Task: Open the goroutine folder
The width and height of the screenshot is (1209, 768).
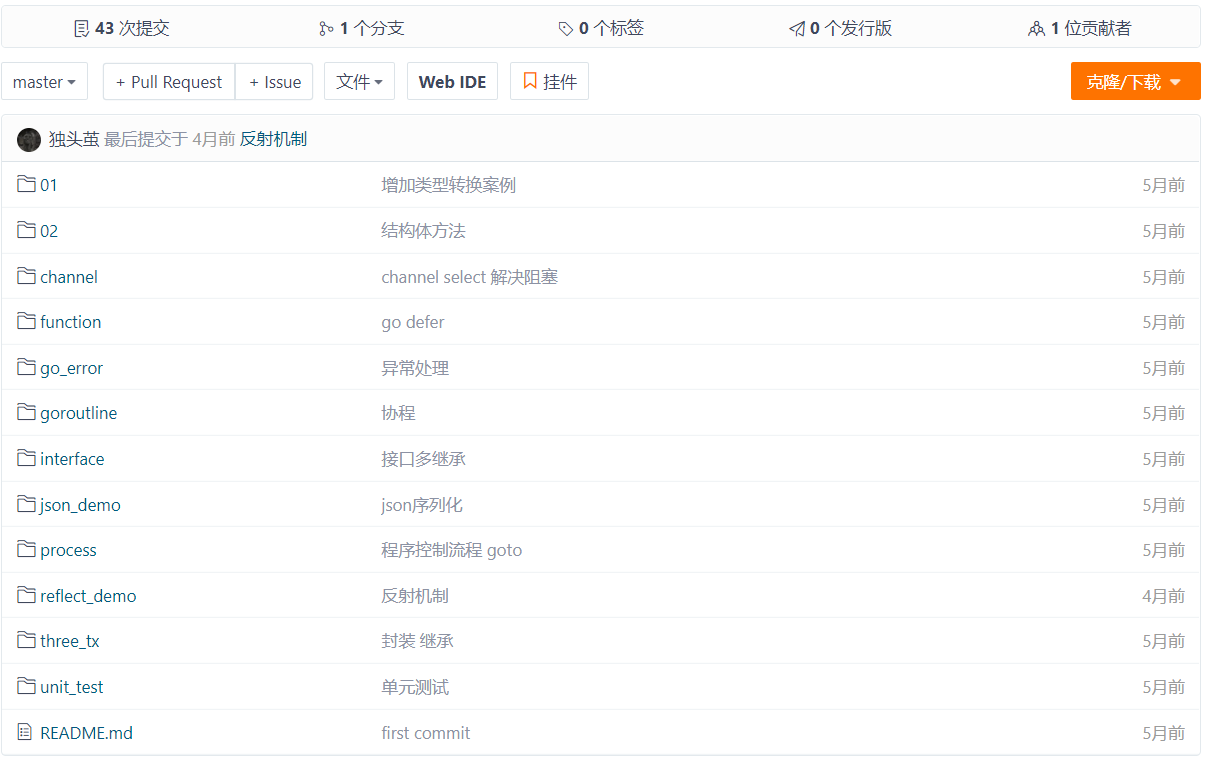Action: pyautogui.click(x=78, y=413)
